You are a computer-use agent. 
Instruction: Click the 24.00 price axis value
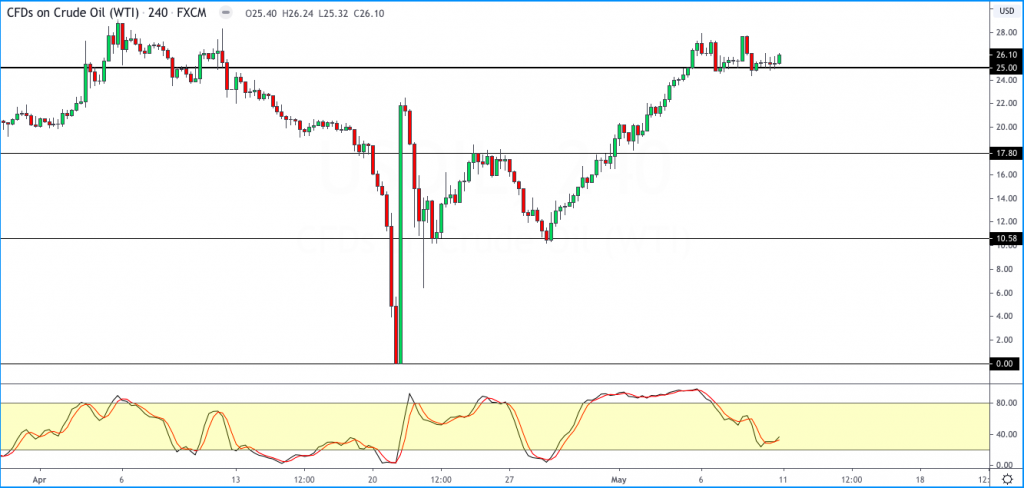pyautogui.click(x=1006, y=80)
